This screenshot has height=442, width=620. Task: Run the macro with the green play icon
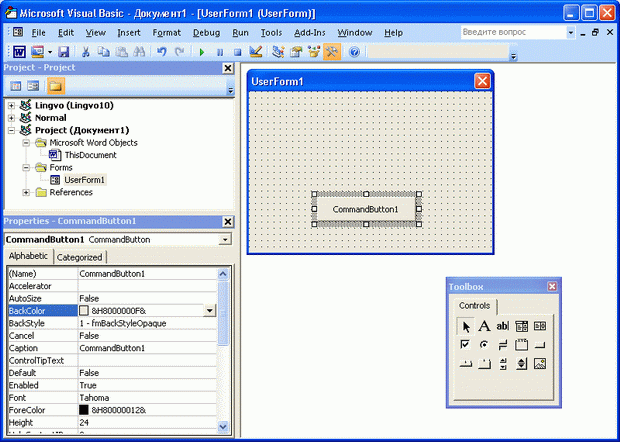click(202, 52)
